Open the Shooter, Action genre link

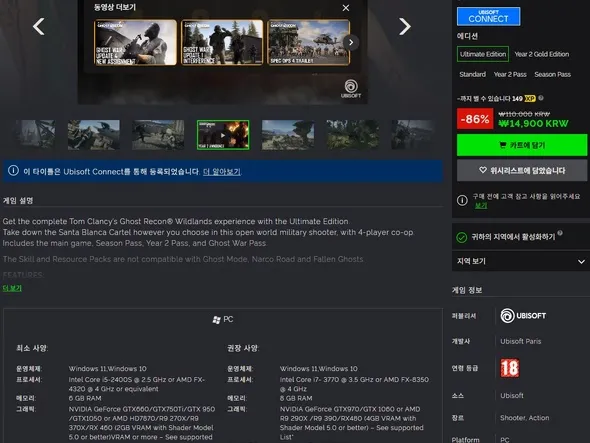point(525,418)
